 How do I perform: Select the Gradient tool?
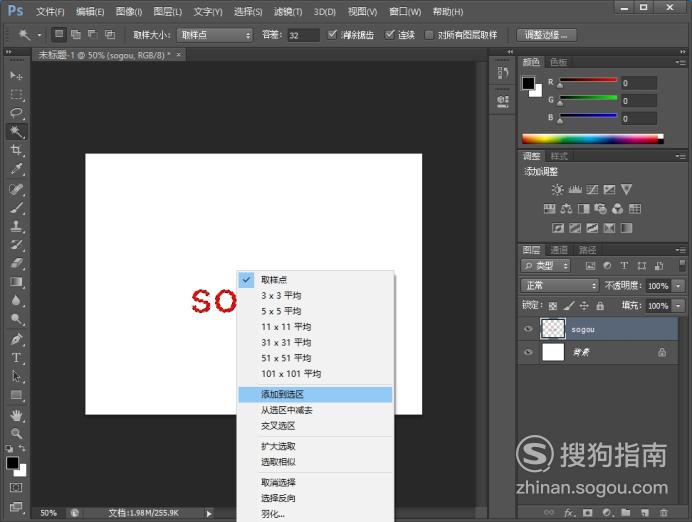pyautogui.click(x=16, y=282)
